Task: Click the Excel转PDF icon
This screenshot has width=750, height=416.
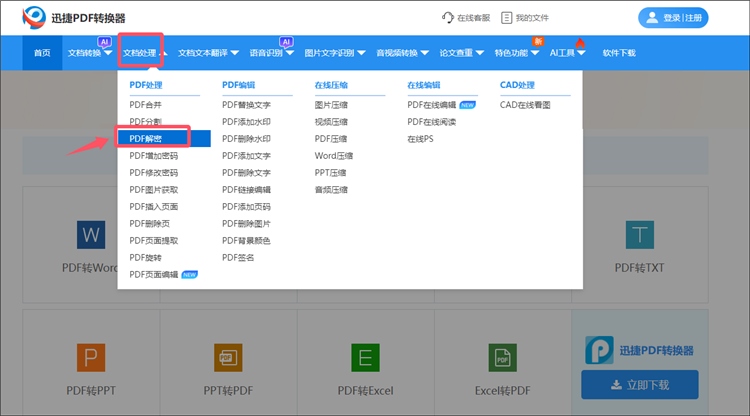Action: click(x=503, y=358)
